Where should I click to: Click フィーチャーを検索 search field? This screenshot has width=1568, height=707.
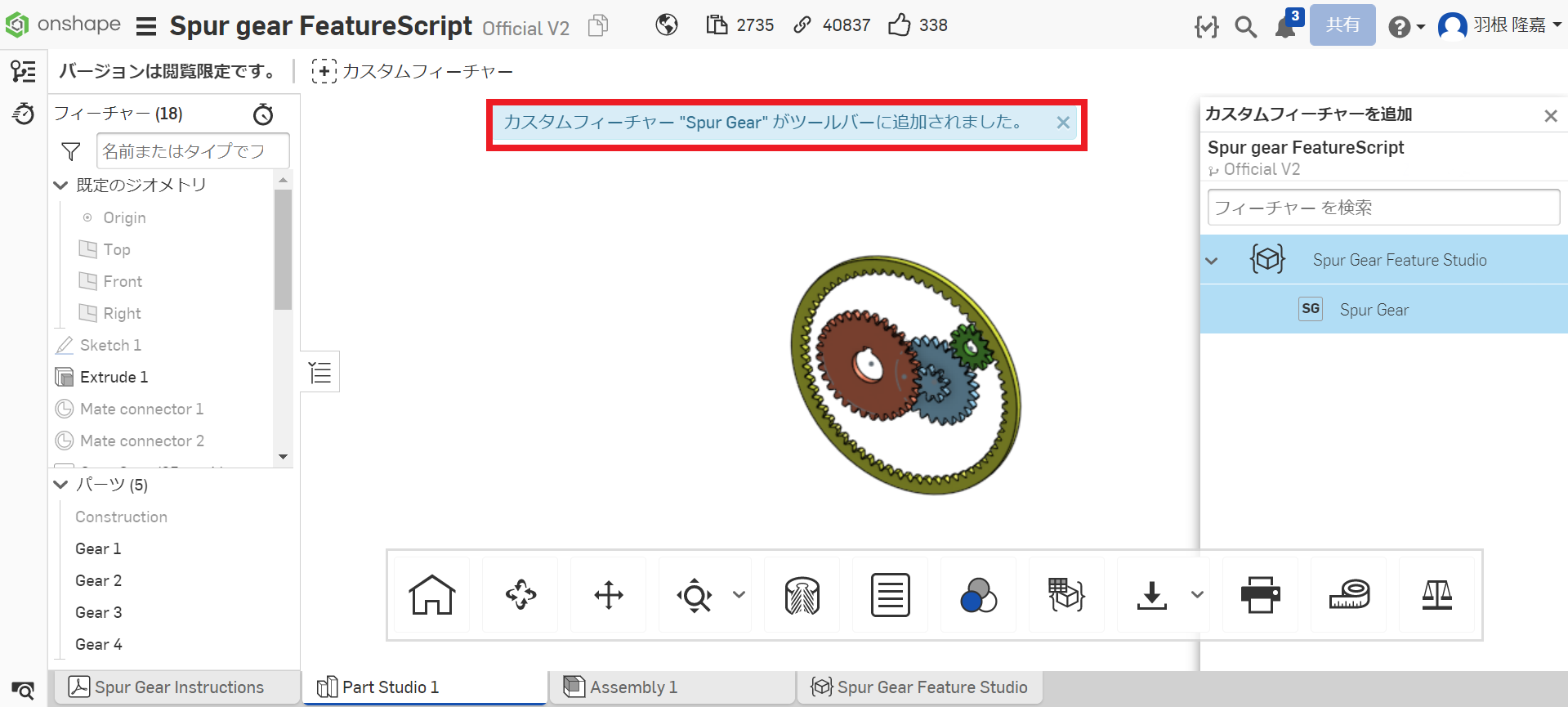[x=1383, y=208]
